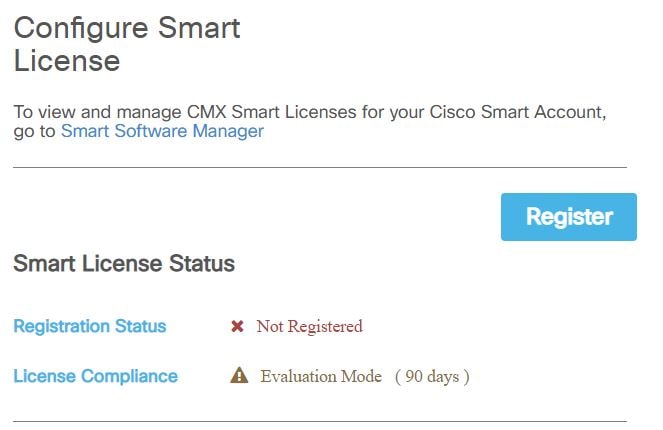The image size is (663, 430).
Task: Click the Smart License Status heading
Action: 124,263
